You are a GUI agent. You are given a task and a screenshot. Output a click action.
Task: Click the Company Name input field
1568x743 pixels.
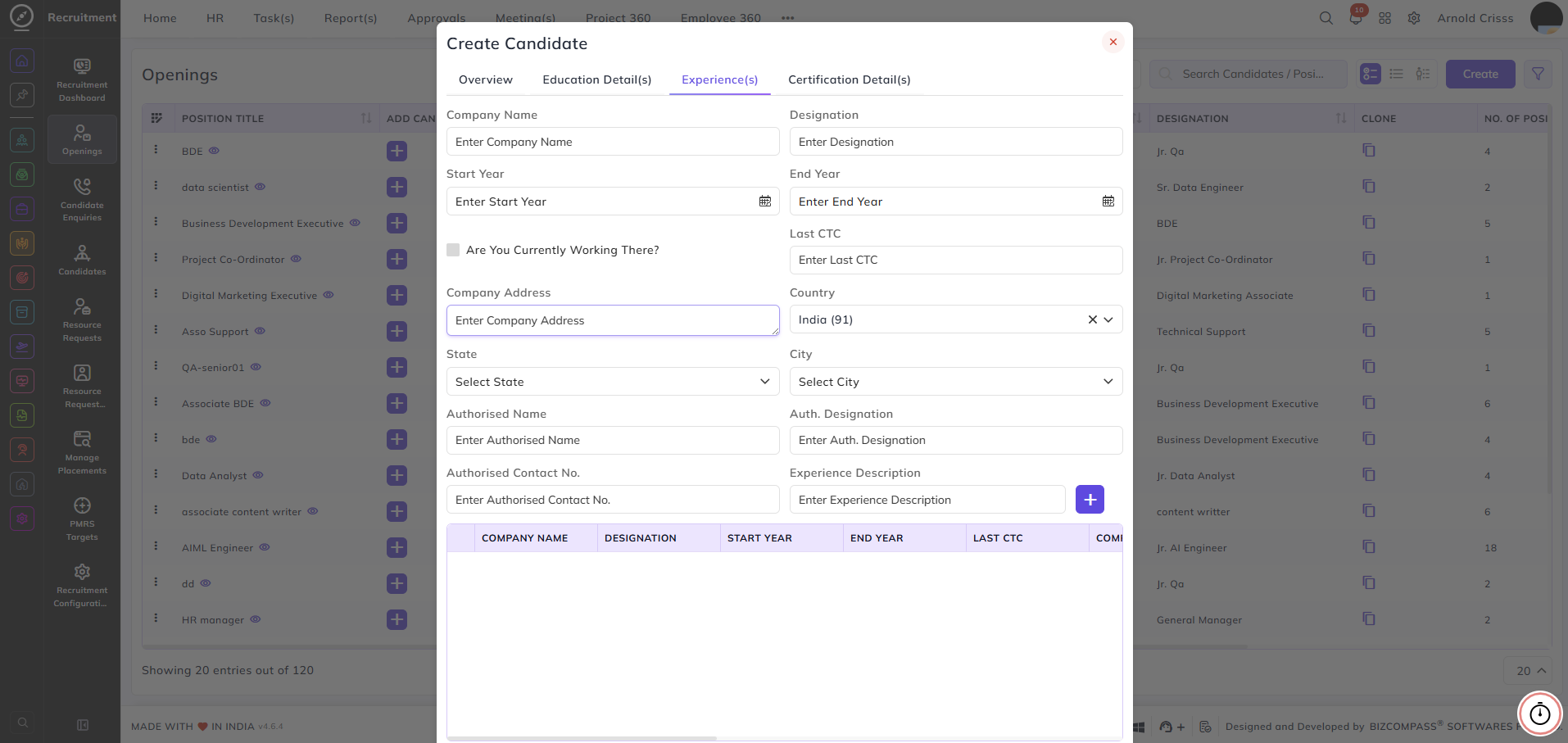click(x=613, y=142)
